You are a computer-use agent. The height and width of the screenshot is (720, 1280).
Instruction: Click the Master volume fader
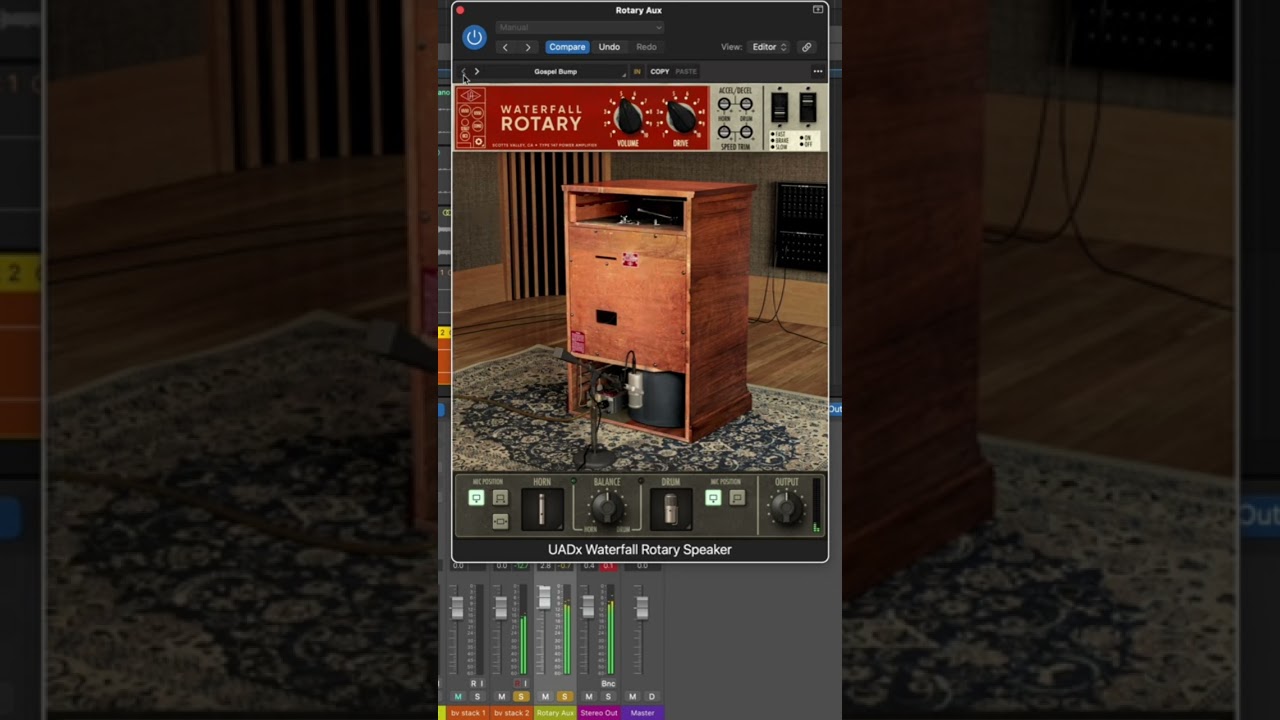(642, 608)
